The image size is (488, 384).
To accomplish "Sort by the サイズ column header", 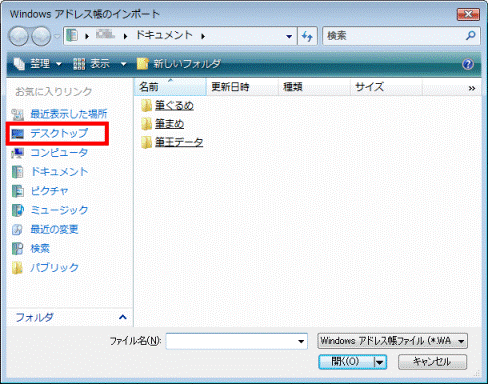I will [x=386, y=87].
